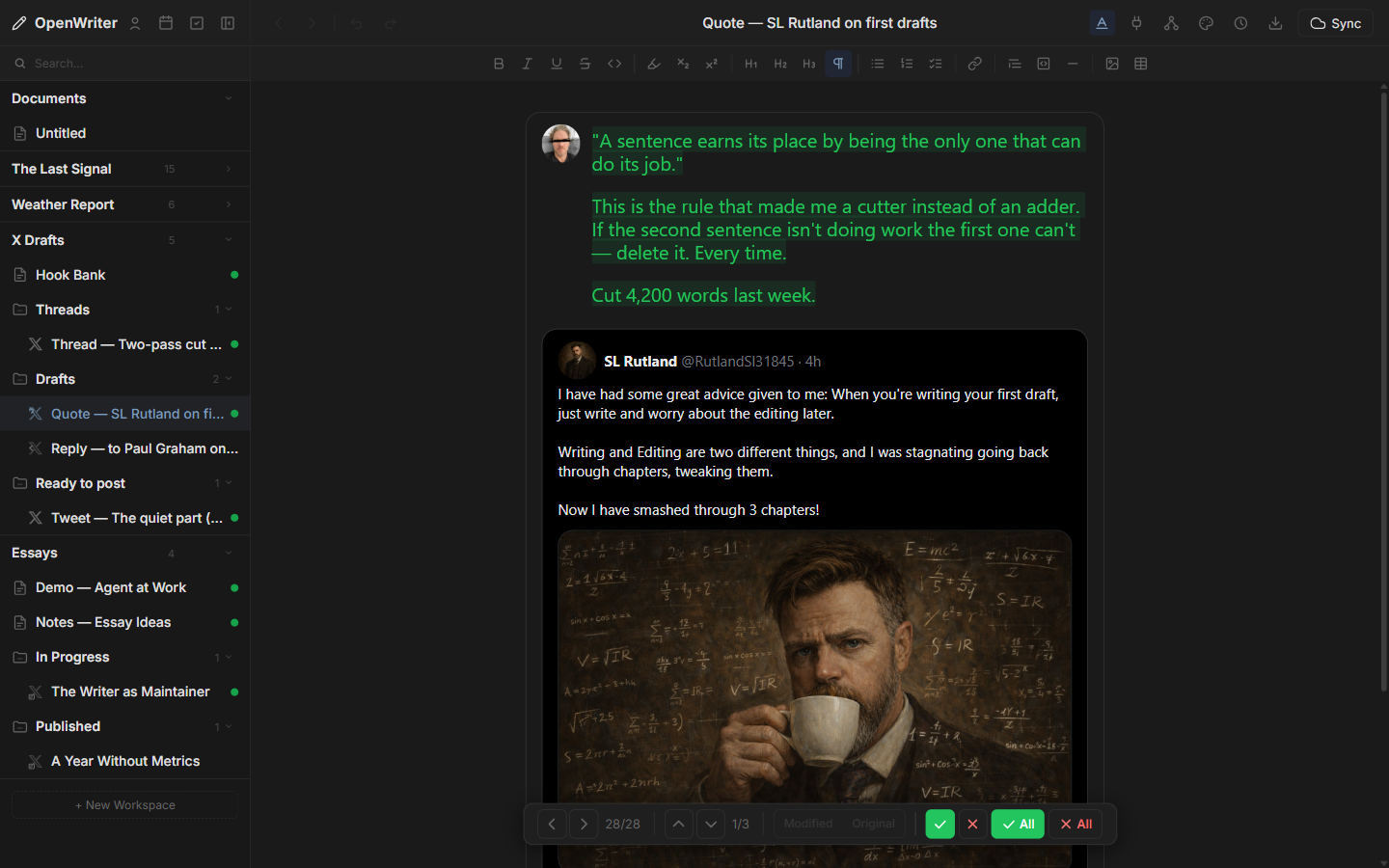Insert a table from the toolbar
Image resolution: width=1389 pixels, height=868 pixels.
[x=1141, y=63]
